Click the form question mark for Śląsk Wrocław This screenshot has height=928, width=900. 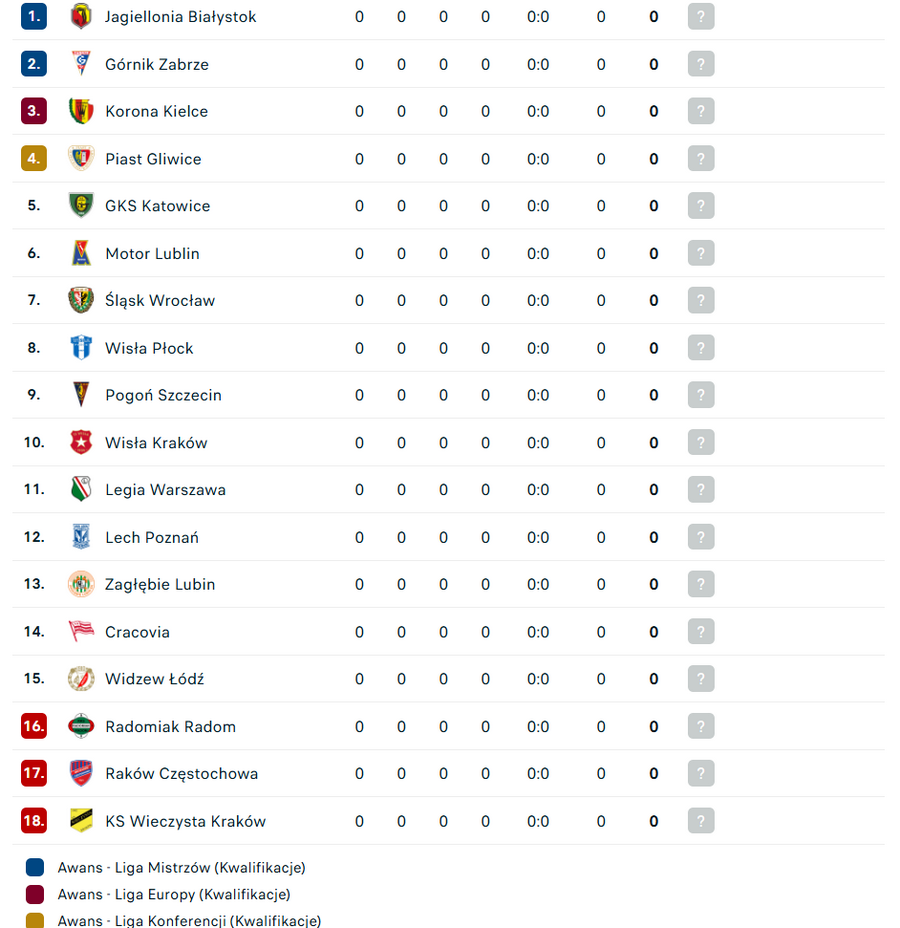(x=701, y=300)
